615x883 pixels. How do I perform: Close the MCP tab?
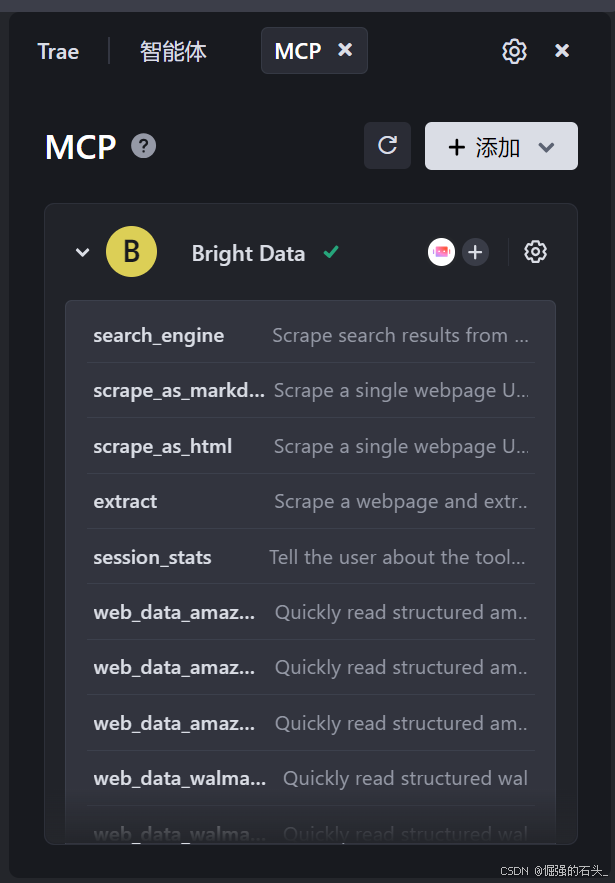345,50
